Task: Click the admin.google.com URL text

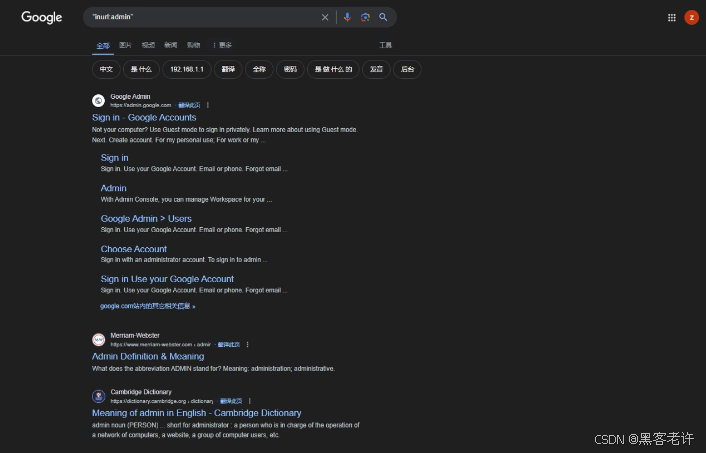Action: (141, 105)
